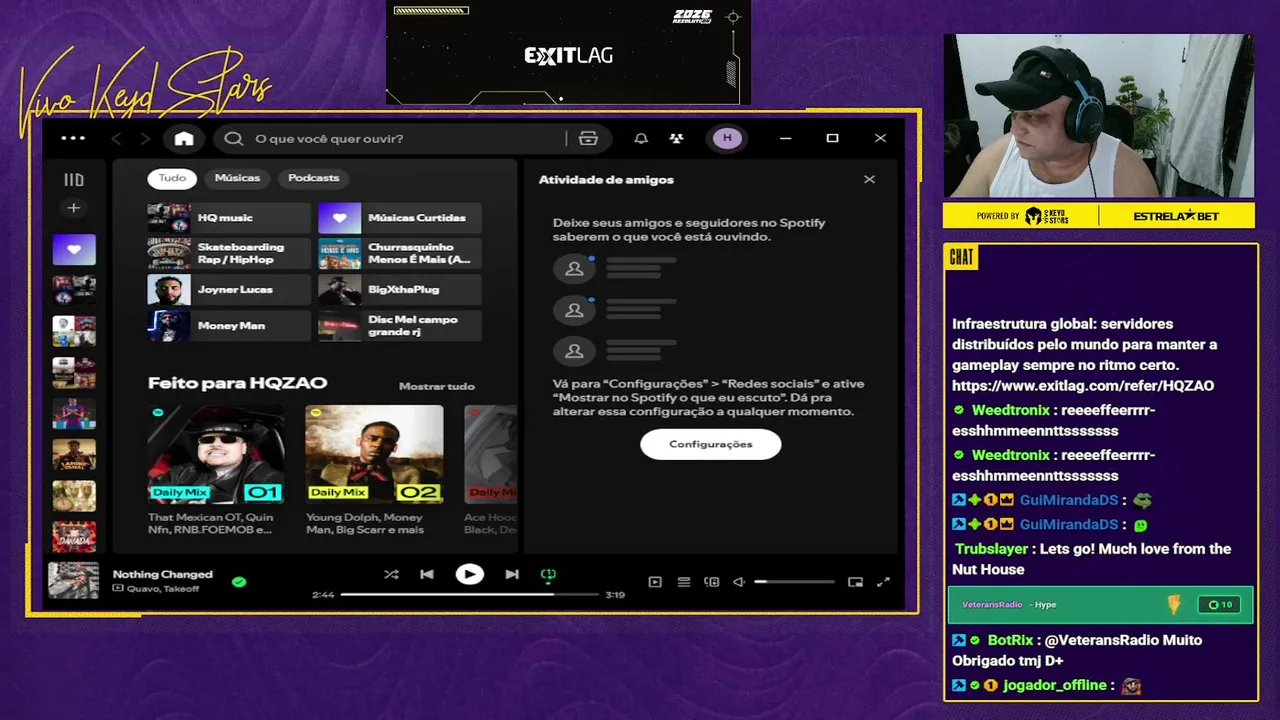
Task: Open 'Churrasquinho Menos É Mais' shortcut
Action: tap(399, 254)
